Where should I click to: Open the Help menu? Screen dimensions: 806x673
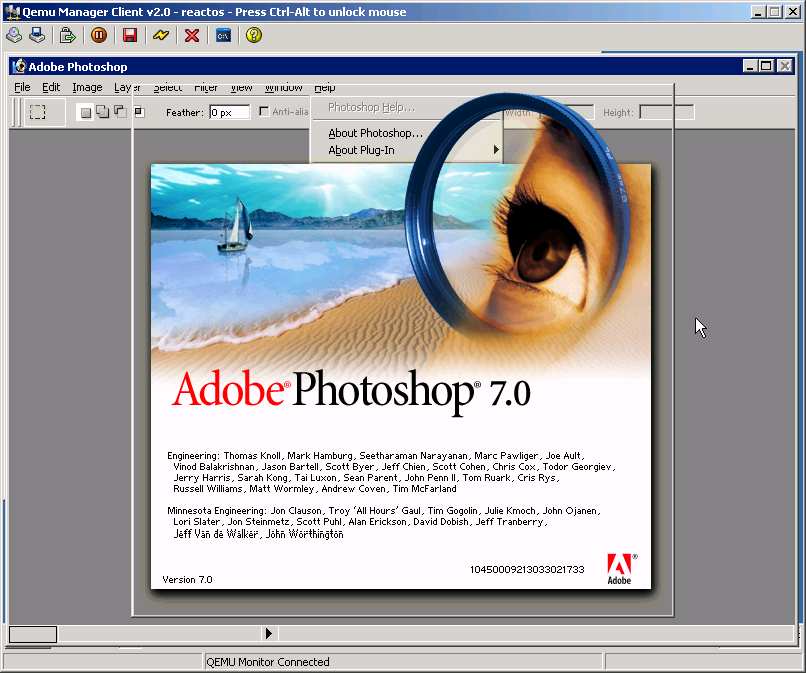pos(324,87)
